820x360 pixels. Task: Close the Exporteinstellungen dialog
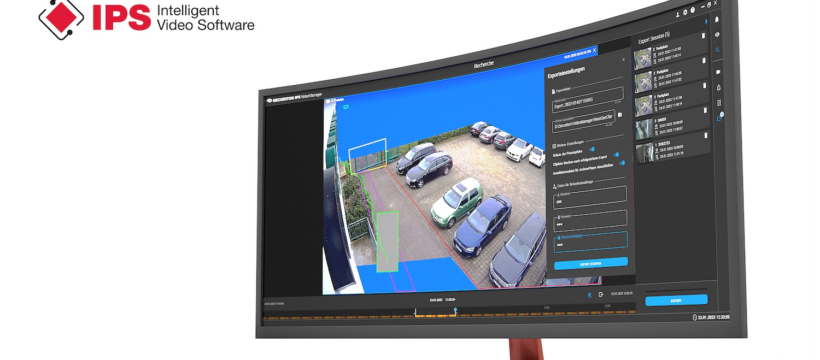(623, 60)
